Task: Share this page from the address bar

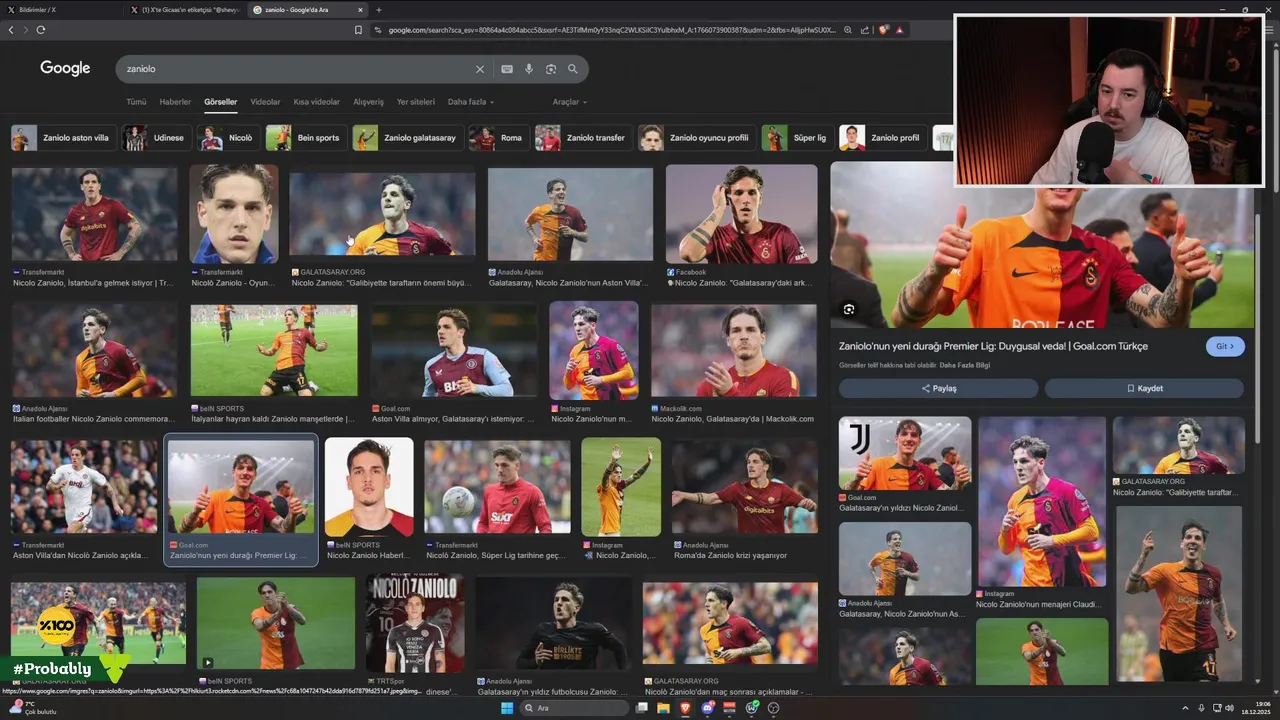Action: [x=864, y=30]
